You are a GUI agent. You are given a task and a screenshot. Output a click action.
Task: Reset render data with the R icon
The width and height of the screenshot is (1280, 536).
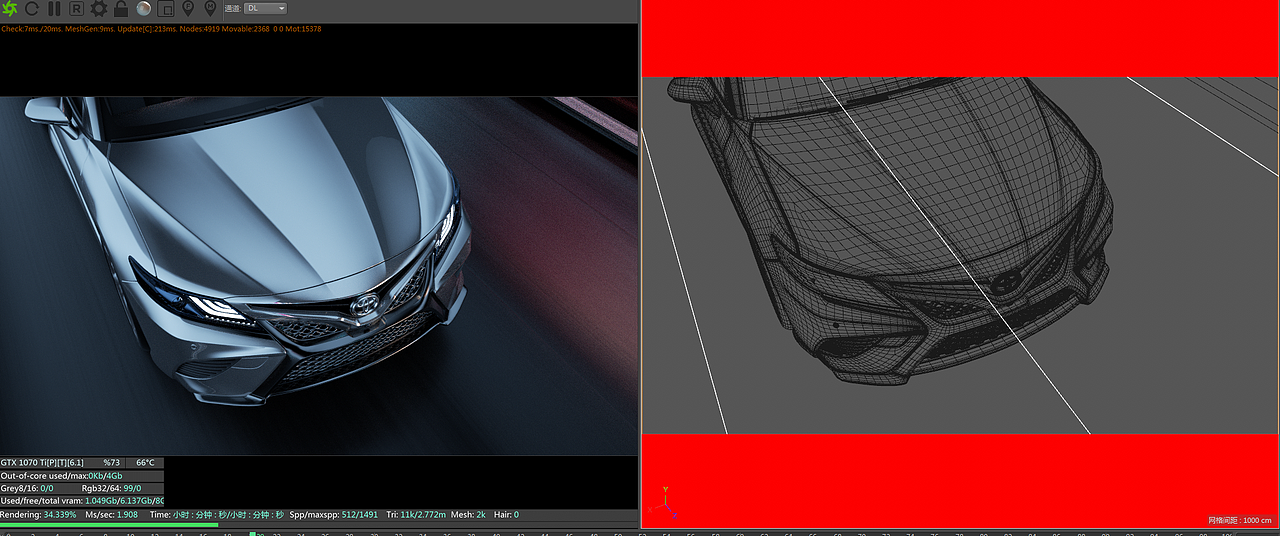[x=76, y=9]
